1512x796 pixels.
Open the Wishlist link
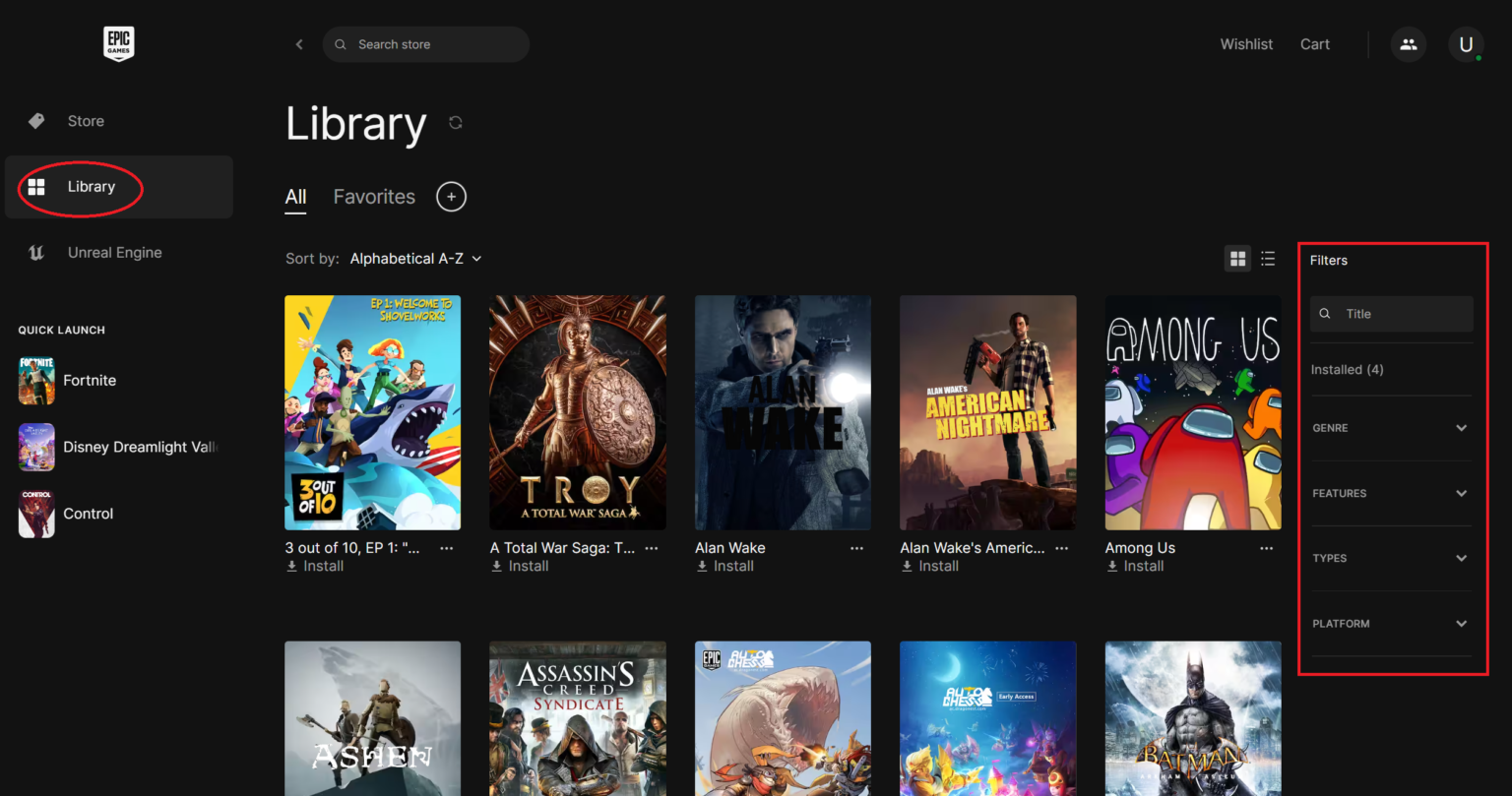pos(1246,44)
